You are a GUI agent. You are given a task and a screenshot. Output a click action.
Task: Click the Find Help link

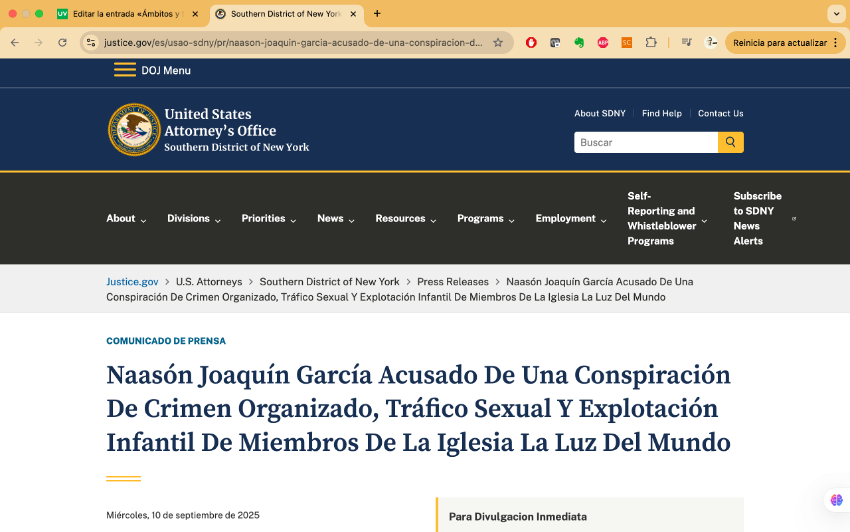coord(661,114)
